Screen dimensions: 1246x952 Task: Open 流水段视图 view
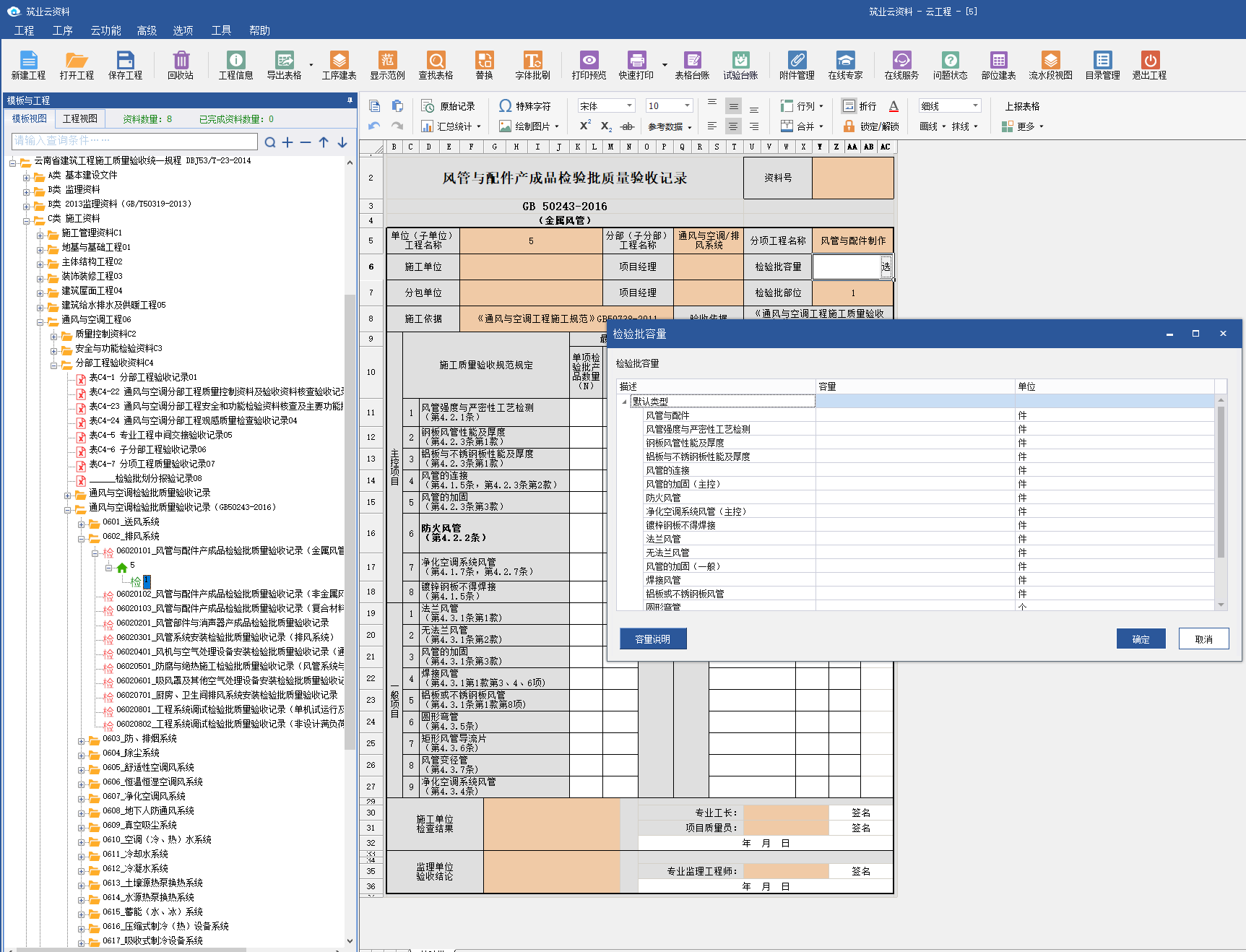1050,65
